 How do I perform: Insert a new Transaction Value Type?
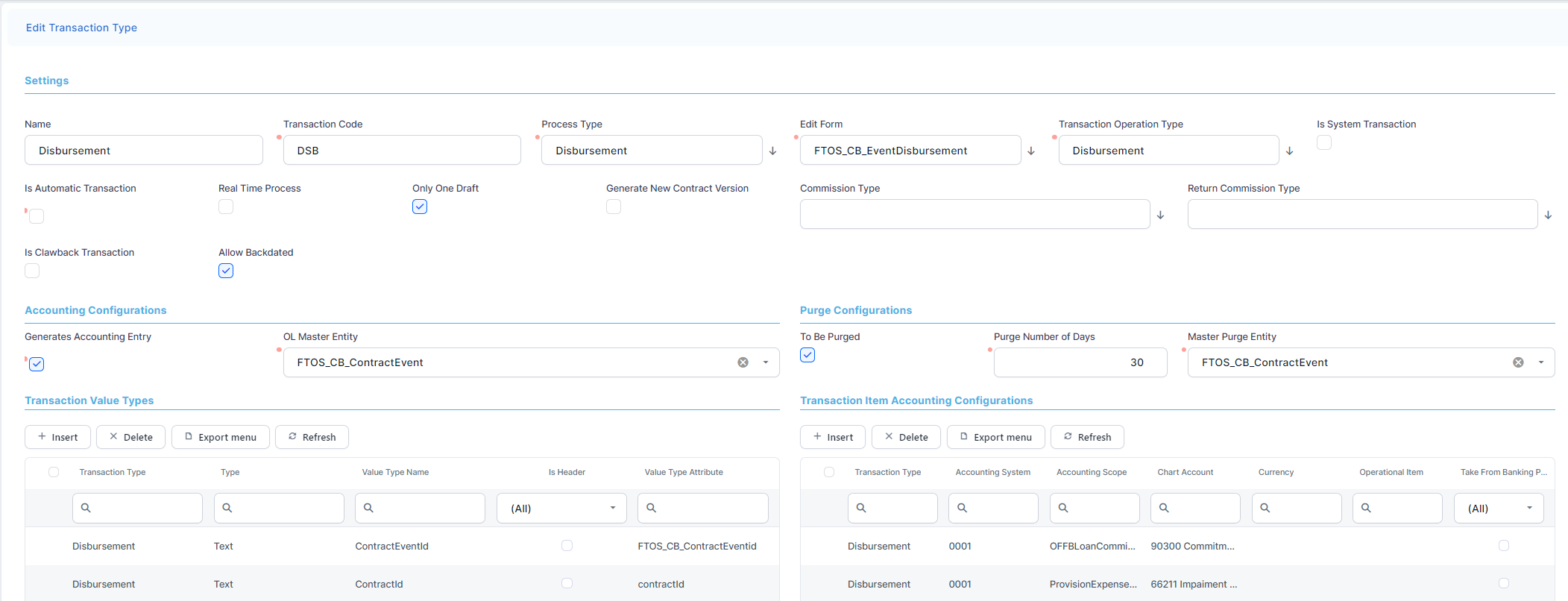[x=57, y=437]
